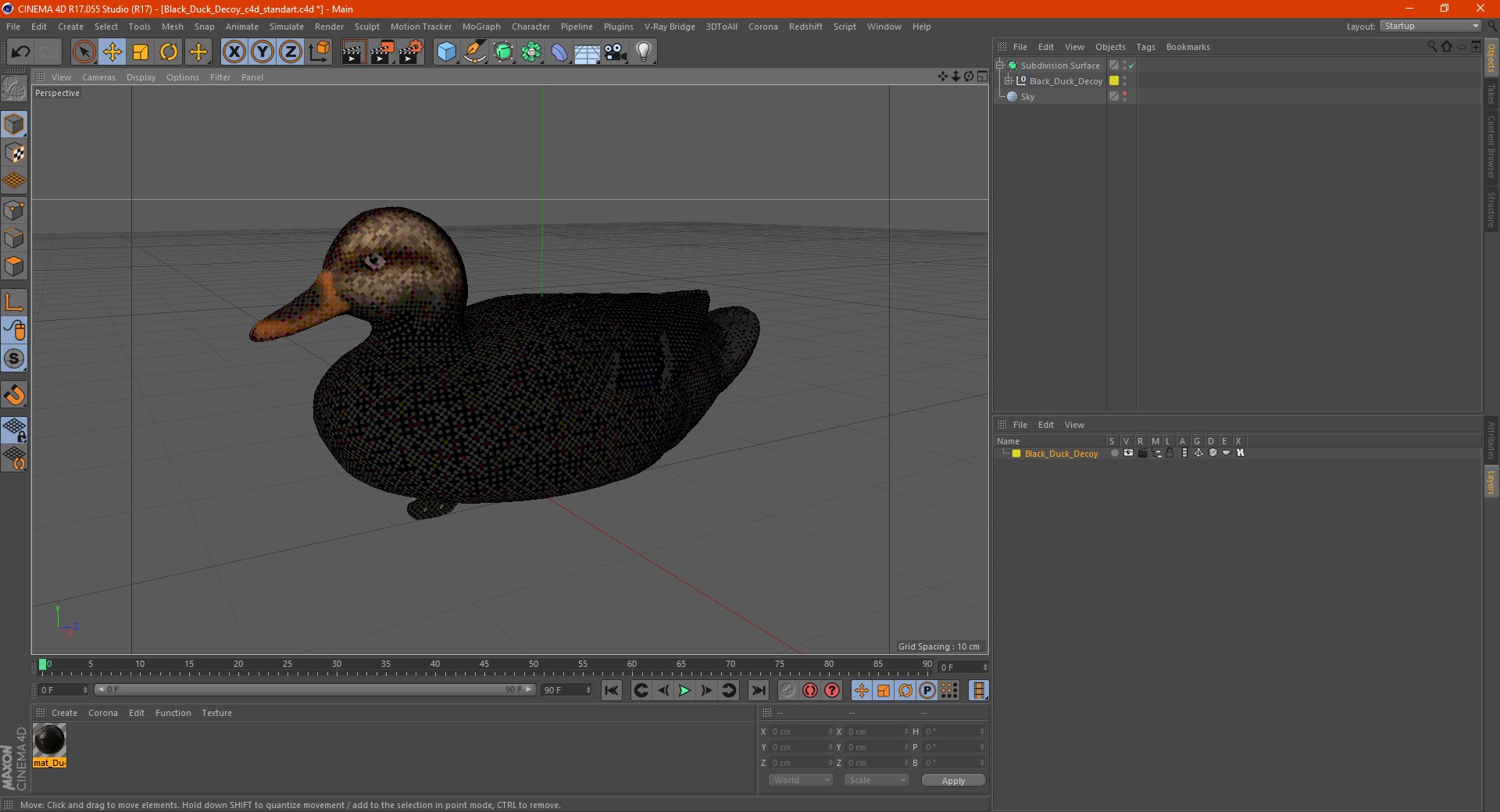Click the yellow Black_Duck_Decoy layer color swatch

(x=1016, y=454)
